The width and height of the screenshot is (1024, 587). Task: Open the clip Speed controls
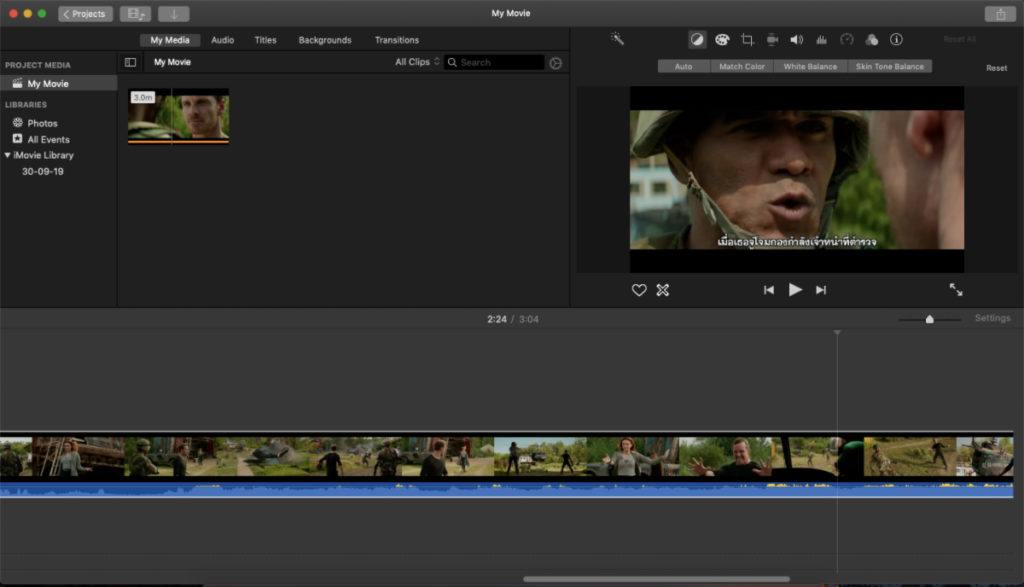[x=847, y=40]
